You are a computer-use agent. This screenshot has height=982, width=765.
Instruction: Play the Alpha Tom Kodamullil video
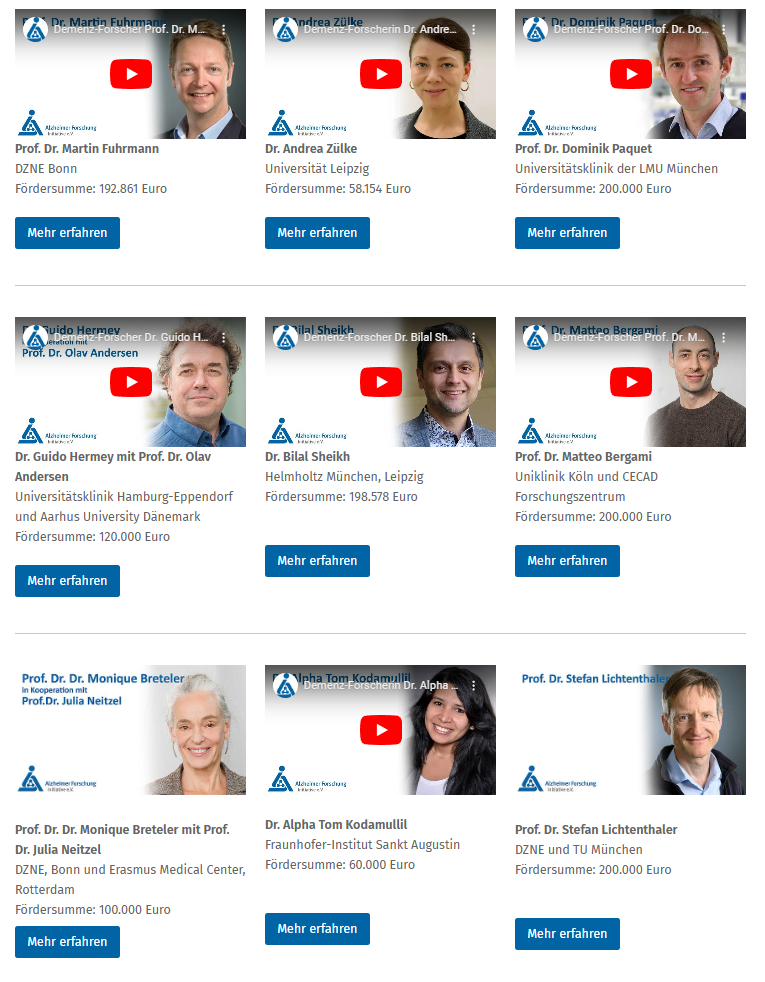(x=381, y=730)
